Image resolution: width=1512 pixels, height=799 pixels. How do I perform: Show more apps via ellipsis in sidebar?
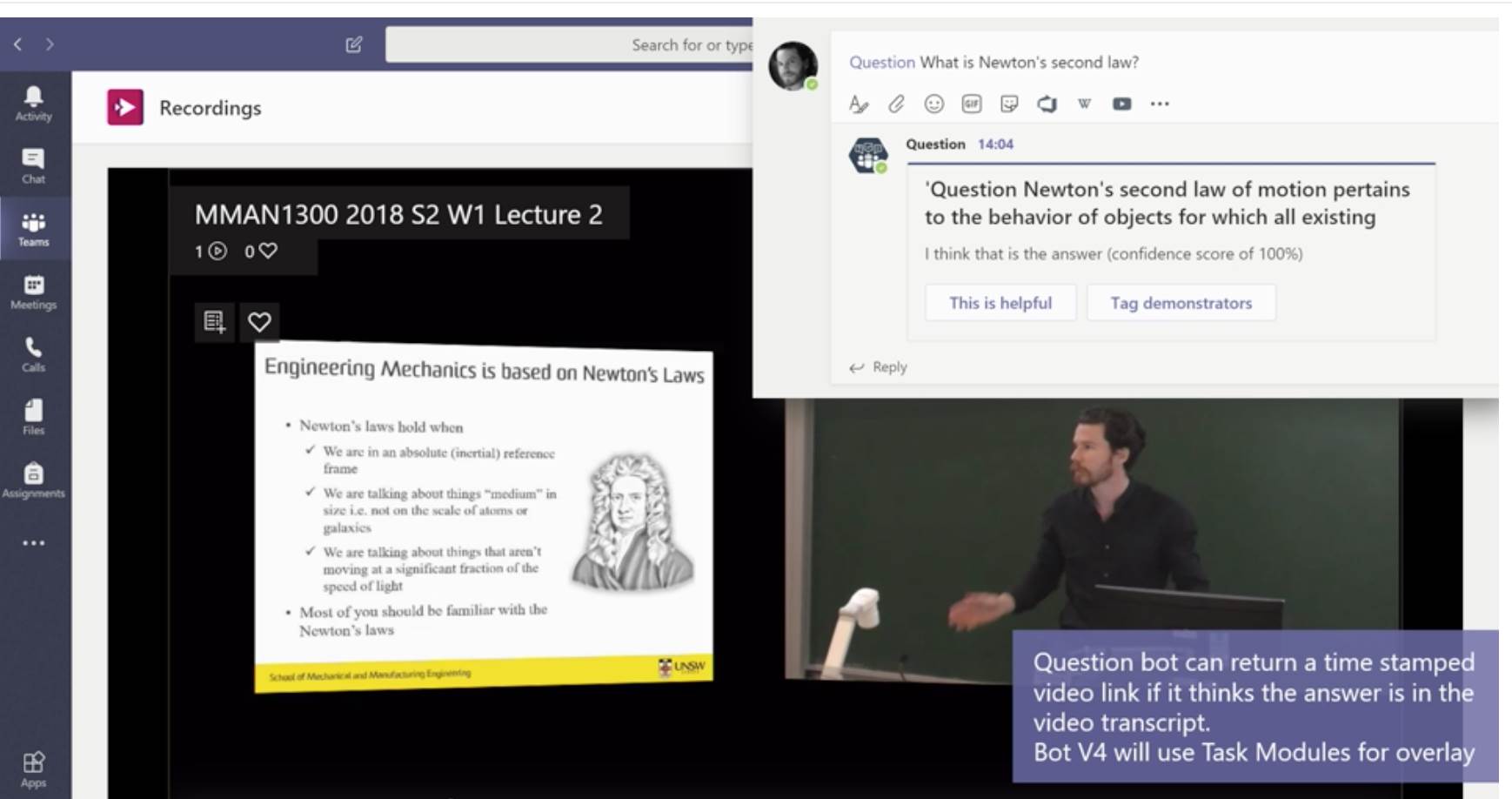coord(34,542)
